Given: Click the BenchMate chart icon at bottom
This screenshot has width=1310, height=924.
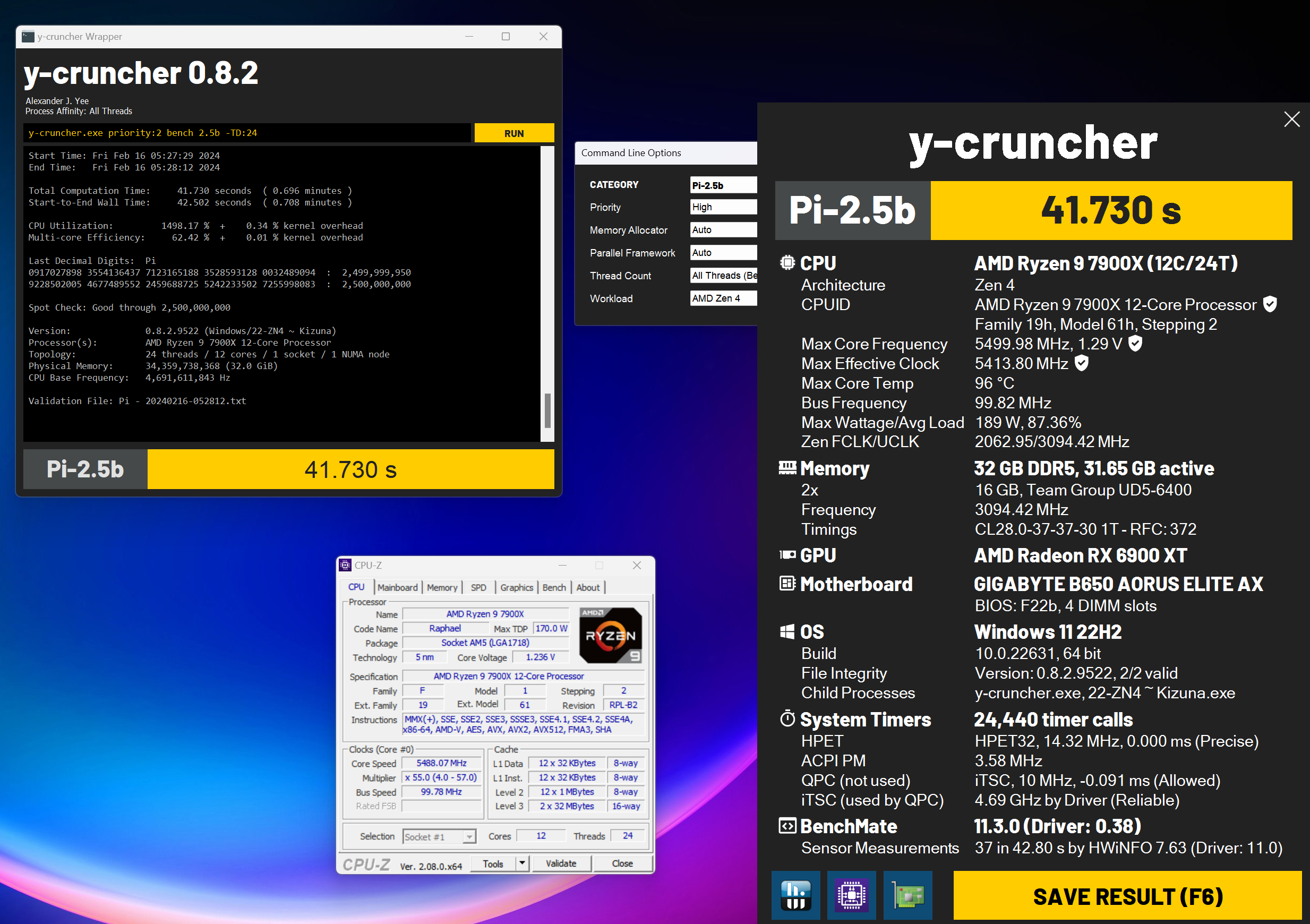Looking at the screenshot, I should click(795, 895).
